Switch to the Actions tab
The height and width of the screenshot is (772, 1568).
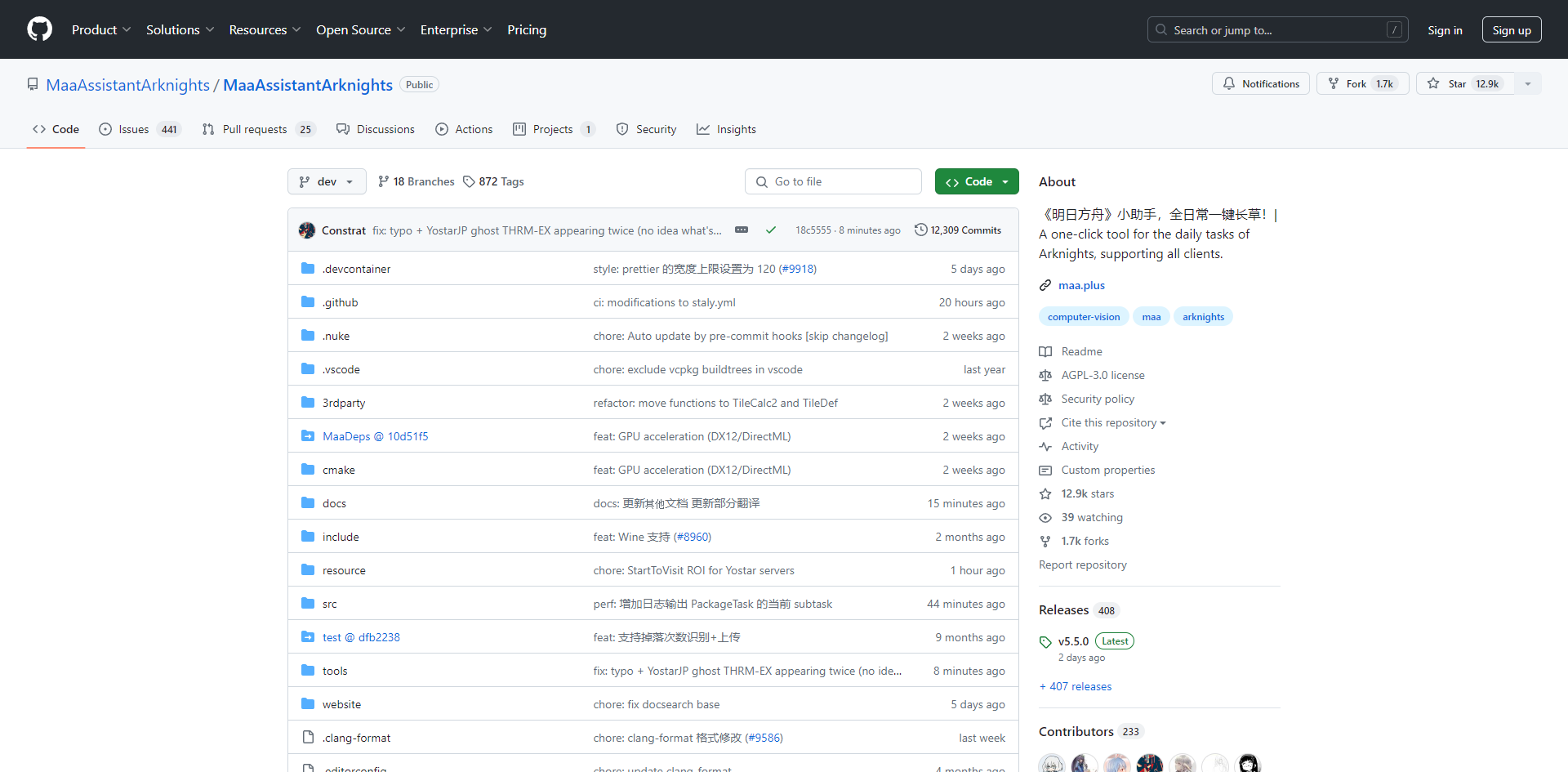point(464,129)
